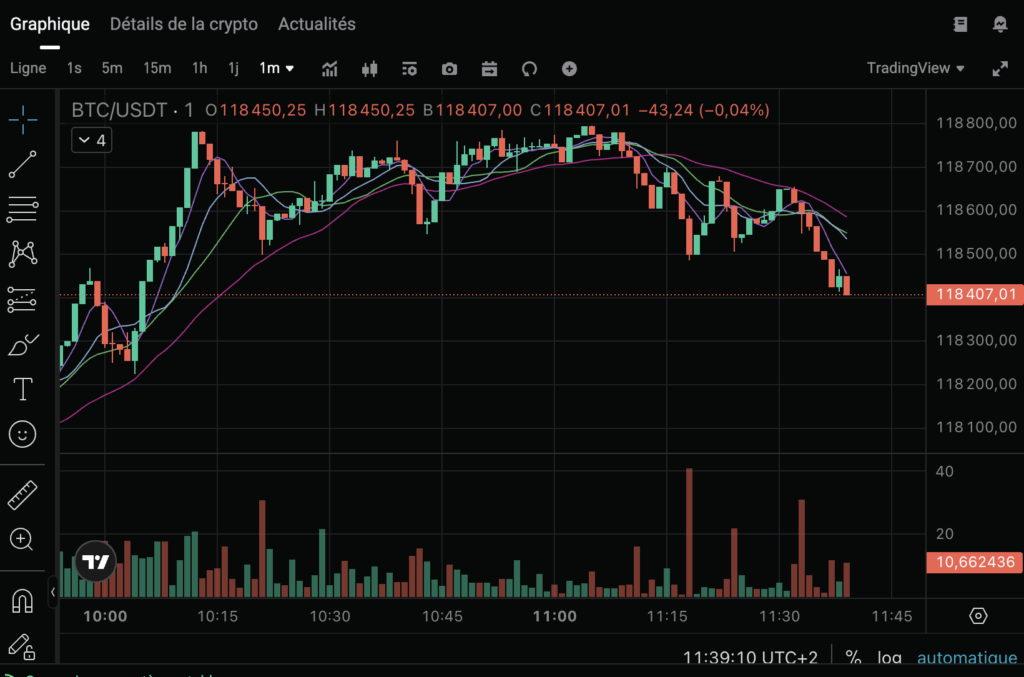Toggle the zoom-in magnifier tool

[x=22, y=540]
